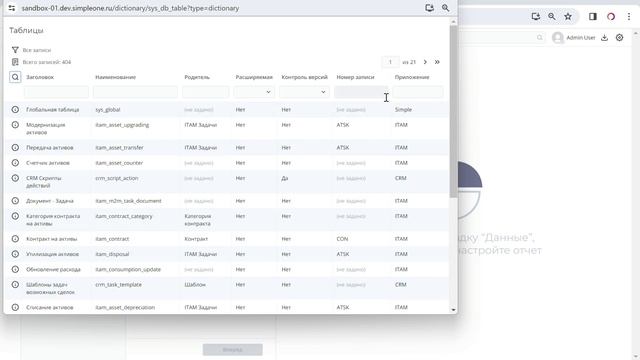640x360 pixels.
Task: Open browser three-dot menu
Action: tap(629, 16)
